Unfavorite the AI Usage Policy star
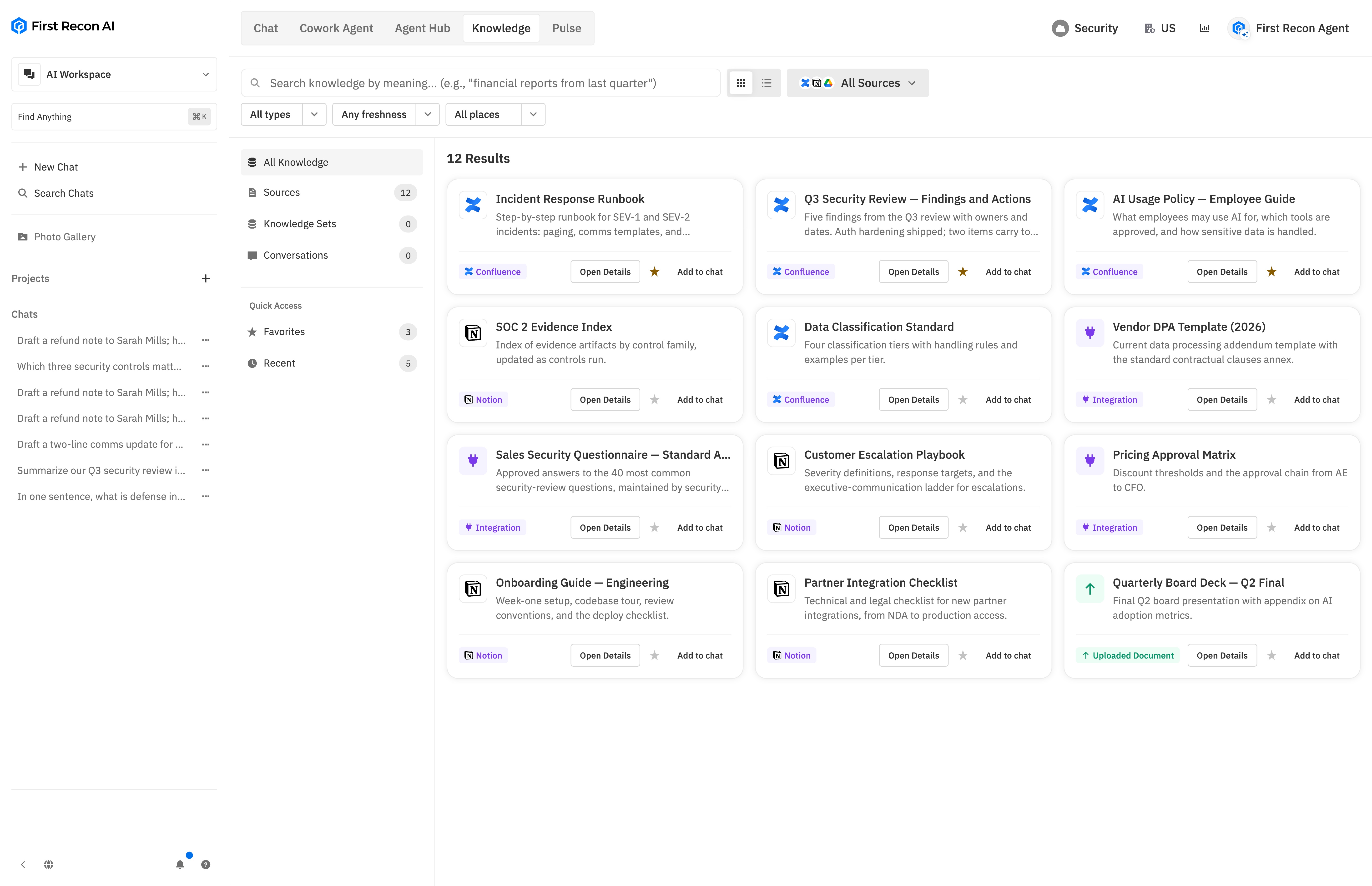This screenshot has width=1372, height=886. pos(1271,272)
